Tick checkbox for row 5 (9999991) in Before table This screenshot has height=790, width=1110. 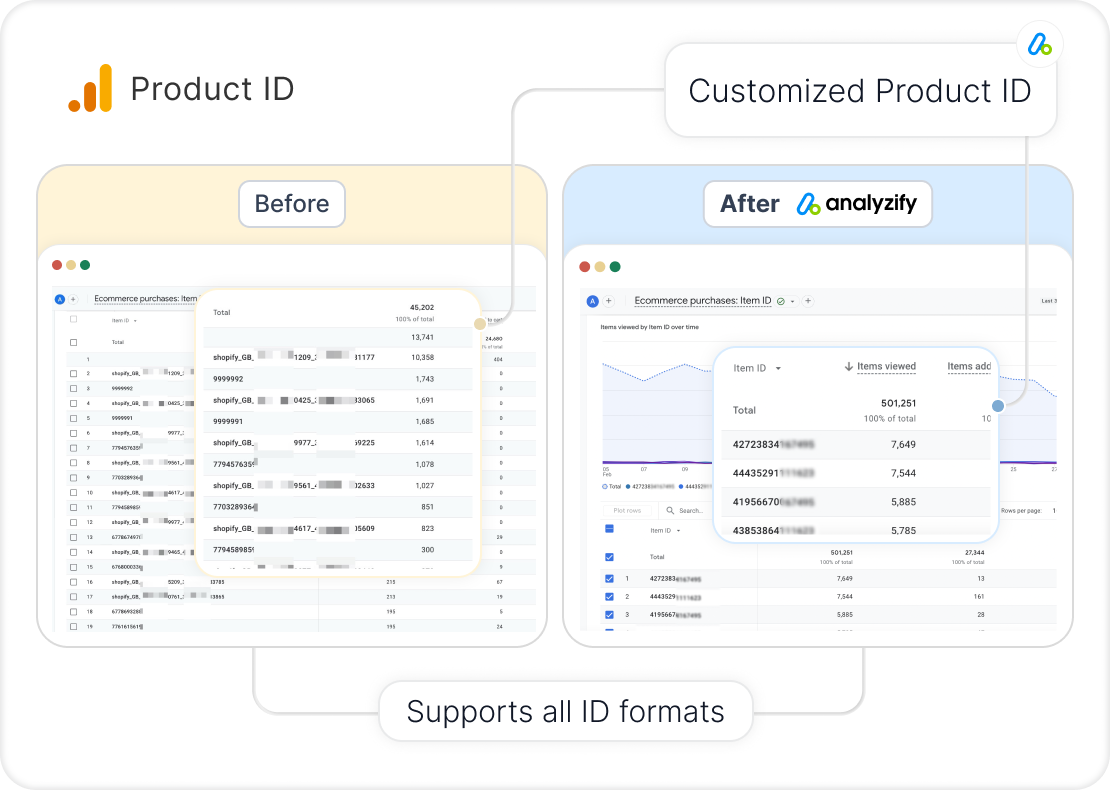click(x=73, y=418)
